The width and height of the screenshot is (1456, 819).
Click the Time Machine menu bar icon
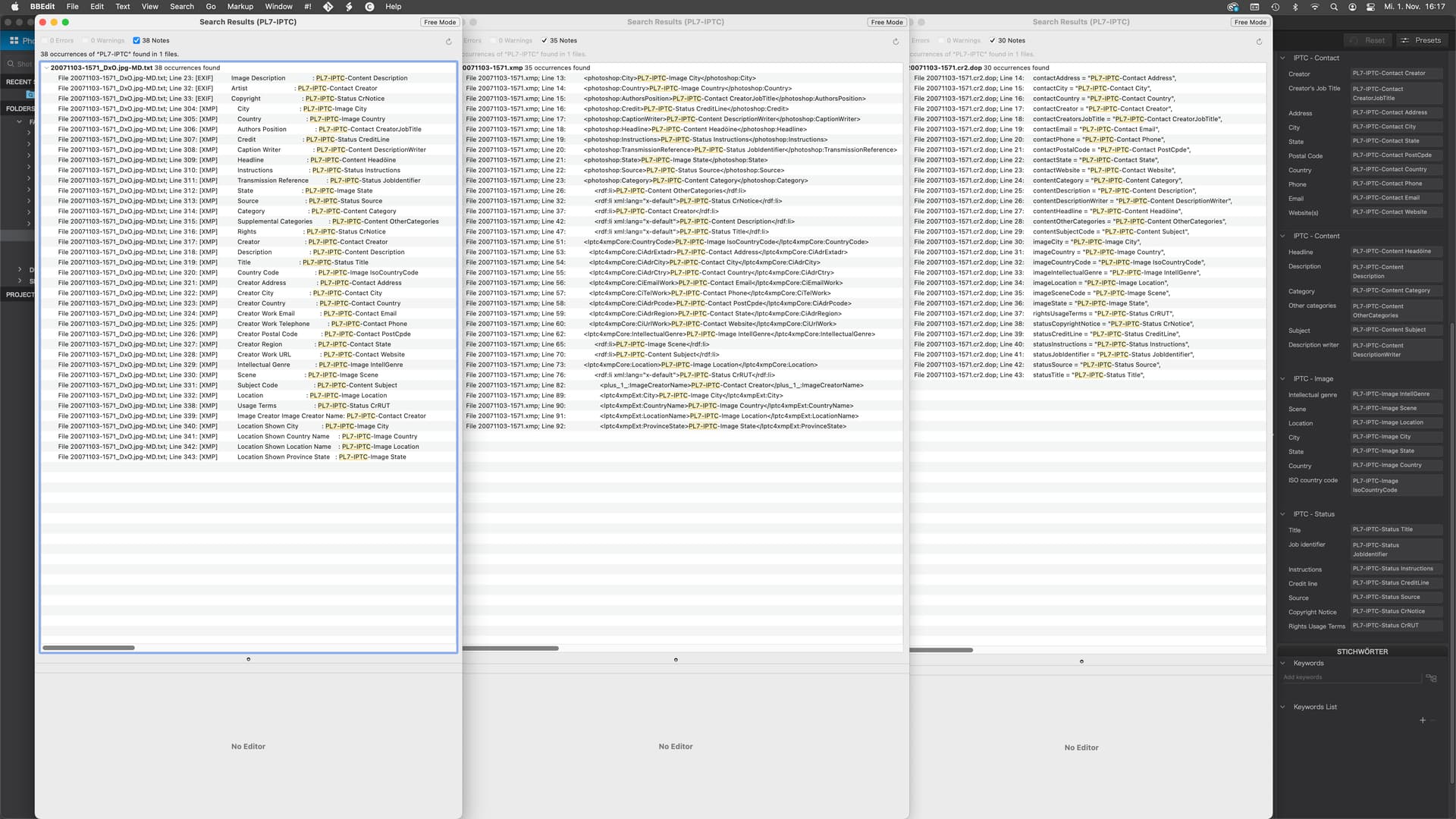tap(1276, 7)
